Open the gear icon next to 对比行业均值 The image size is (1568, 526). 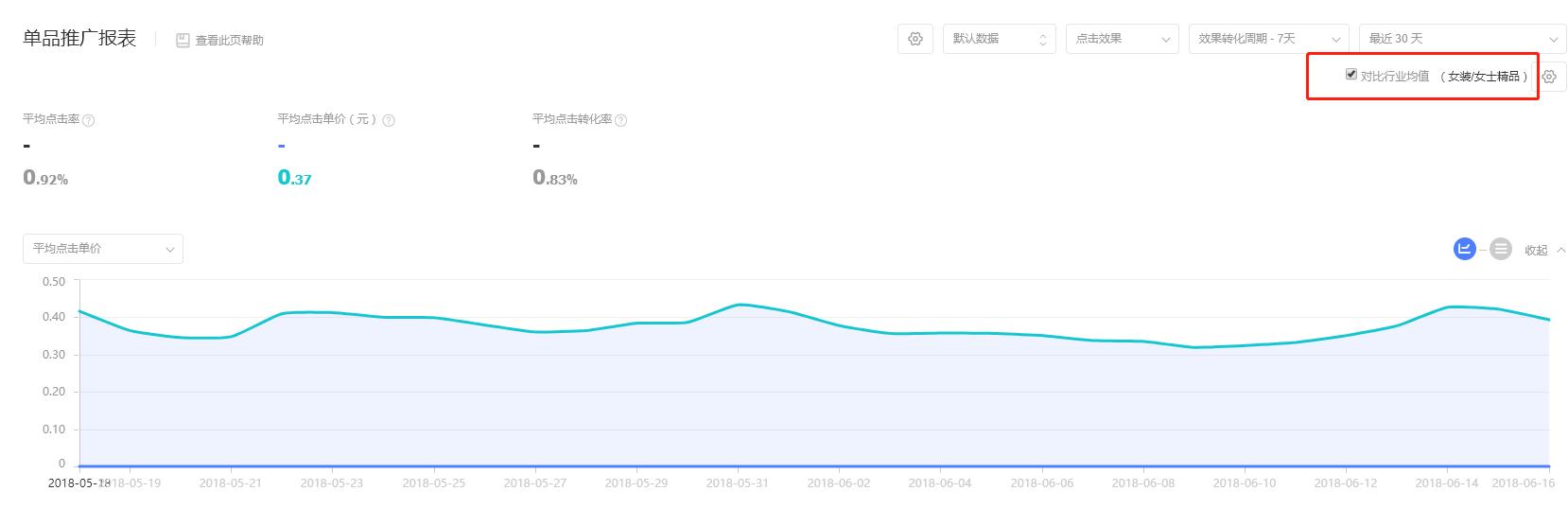click(x=1549, y=77)
